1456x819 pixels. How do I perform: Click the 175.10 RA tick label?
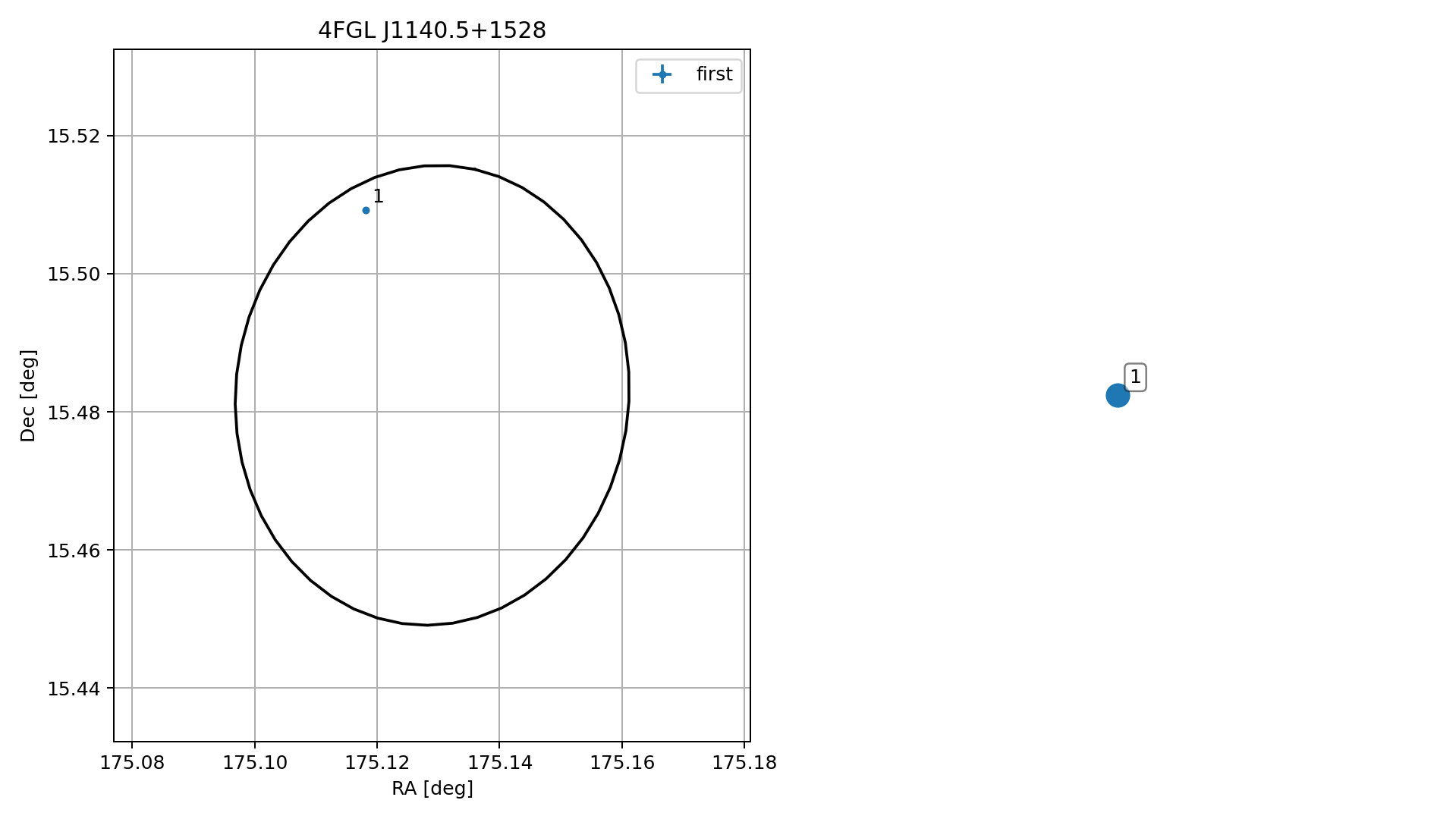tap(255, 763)
